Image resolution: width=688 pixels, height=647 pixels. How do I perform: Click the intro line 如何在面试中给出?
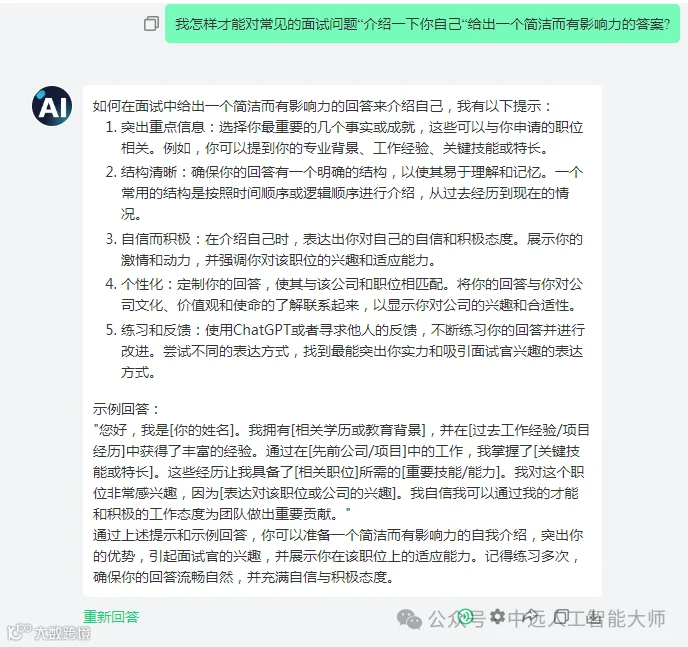321,106
